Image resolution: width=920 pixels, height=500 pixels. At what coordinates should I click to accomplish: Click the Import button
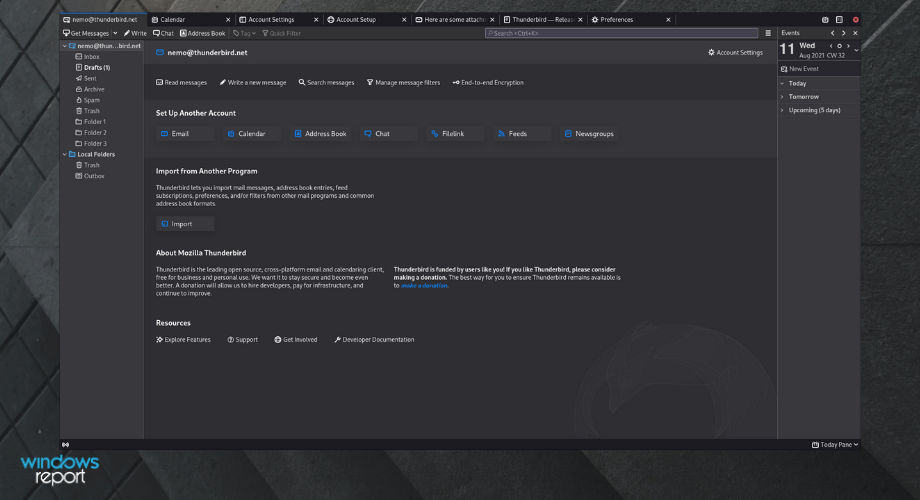[x=185, y=224]
